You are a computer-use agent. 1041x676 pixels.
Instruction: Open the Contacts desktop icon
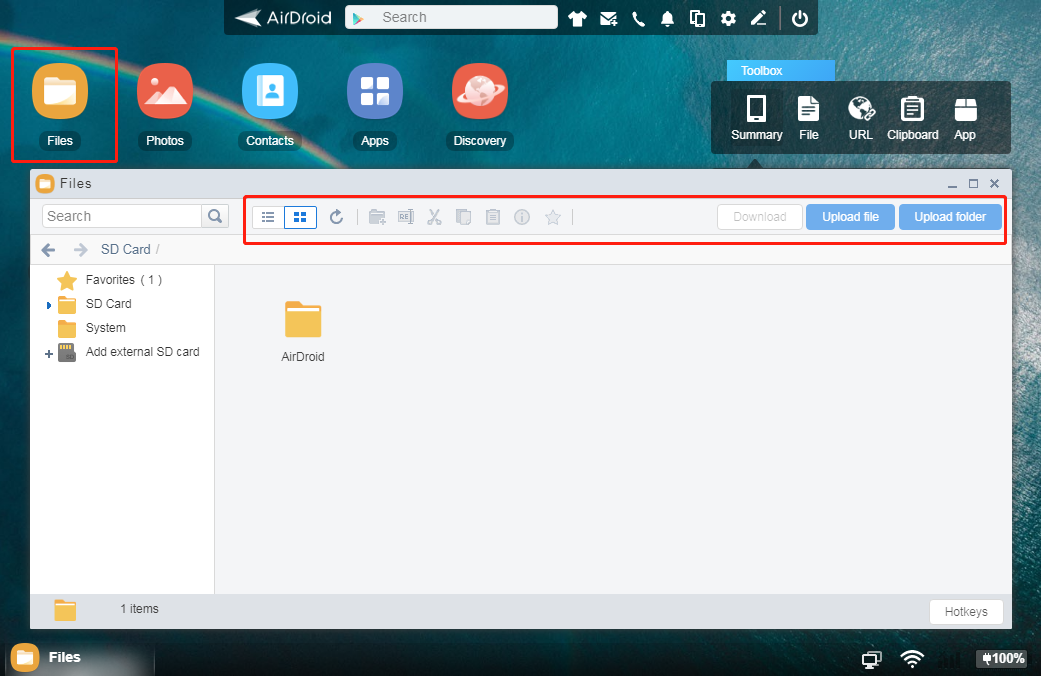coord(270,91)
